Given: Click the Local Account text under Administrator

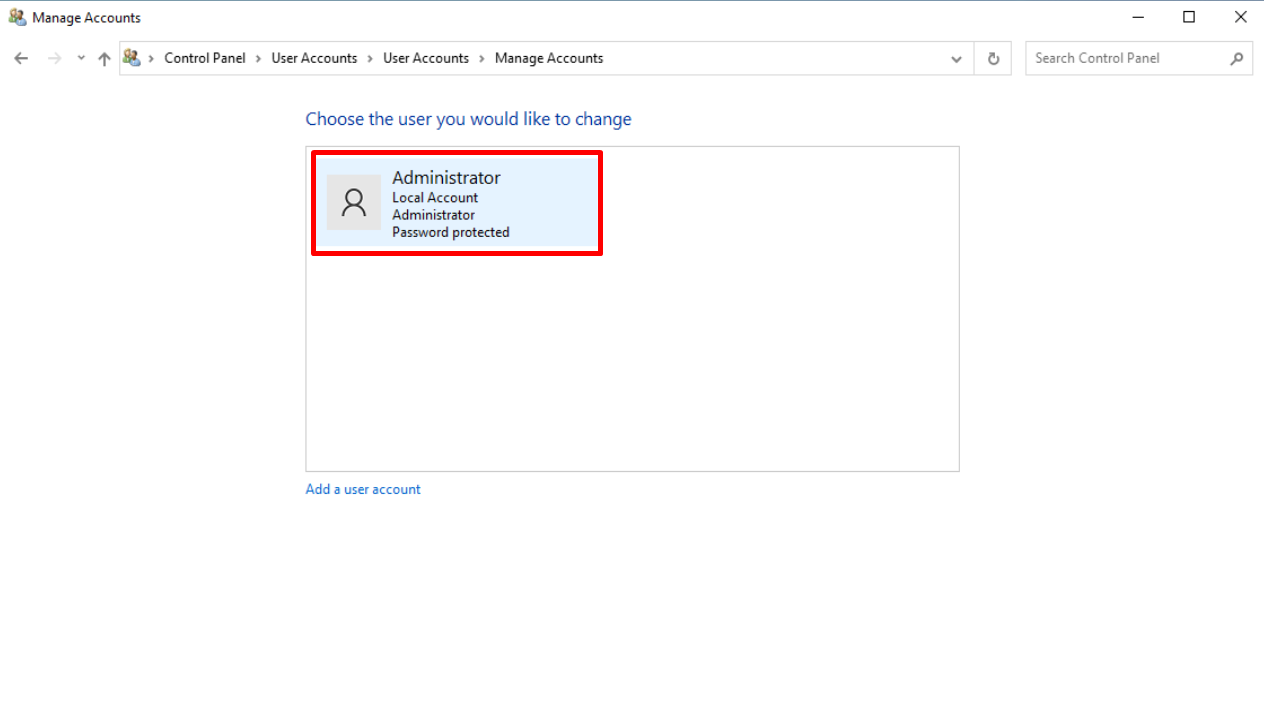Looking at the screenshot, I should tap(434, 197).
